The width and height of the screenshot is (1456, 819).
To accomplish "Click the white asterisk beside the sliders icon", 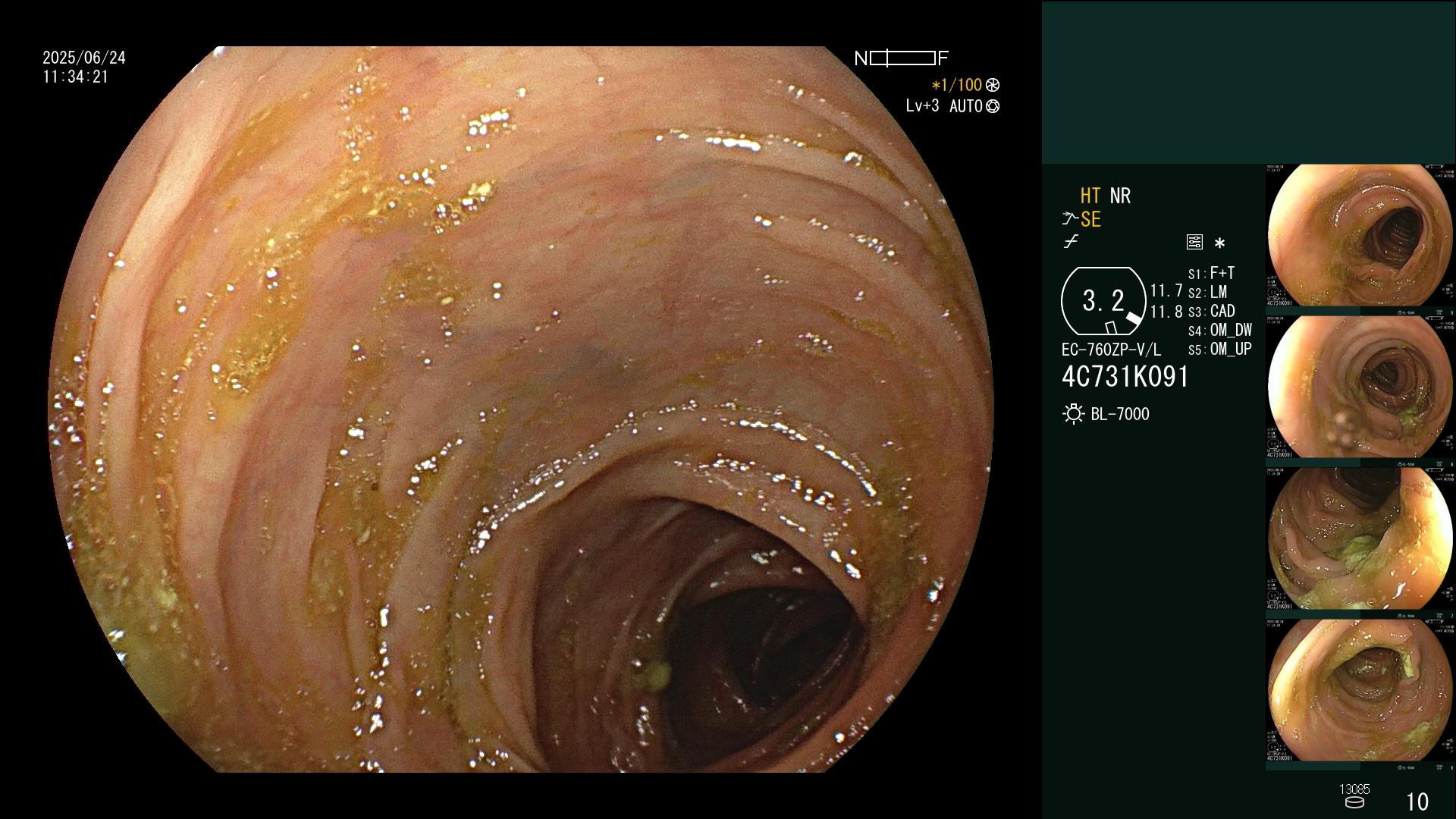I will (1219, 243).
